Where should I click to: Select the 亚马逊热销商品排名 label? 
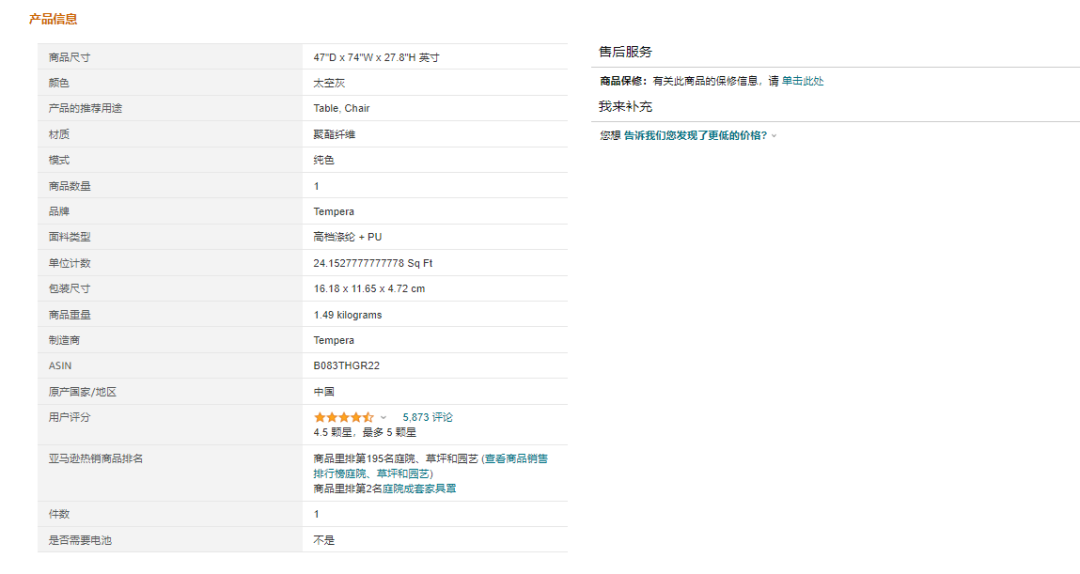[96, 458]
